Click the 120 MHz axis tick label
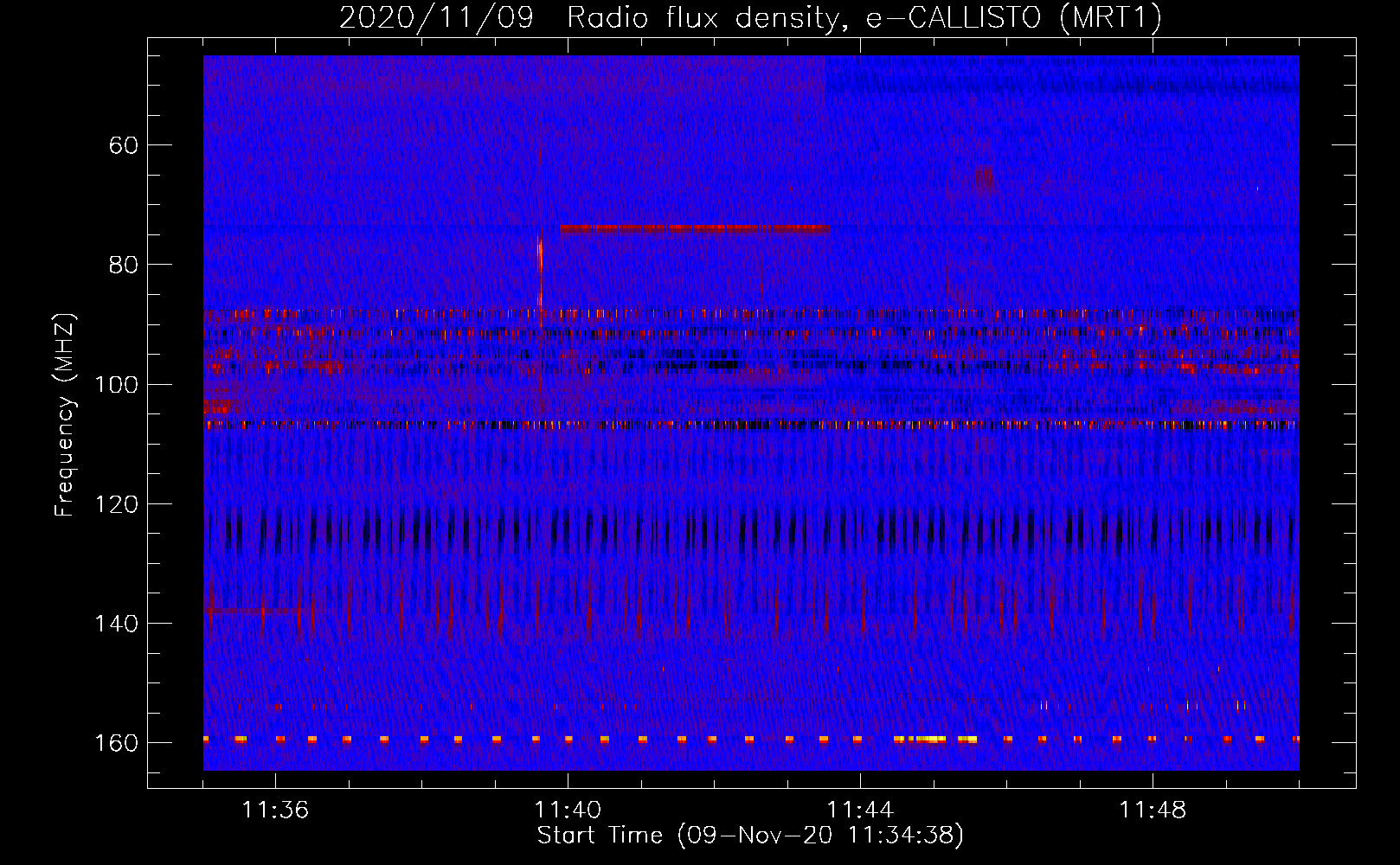Screen dimensions: 1400x865 [117, 504]
